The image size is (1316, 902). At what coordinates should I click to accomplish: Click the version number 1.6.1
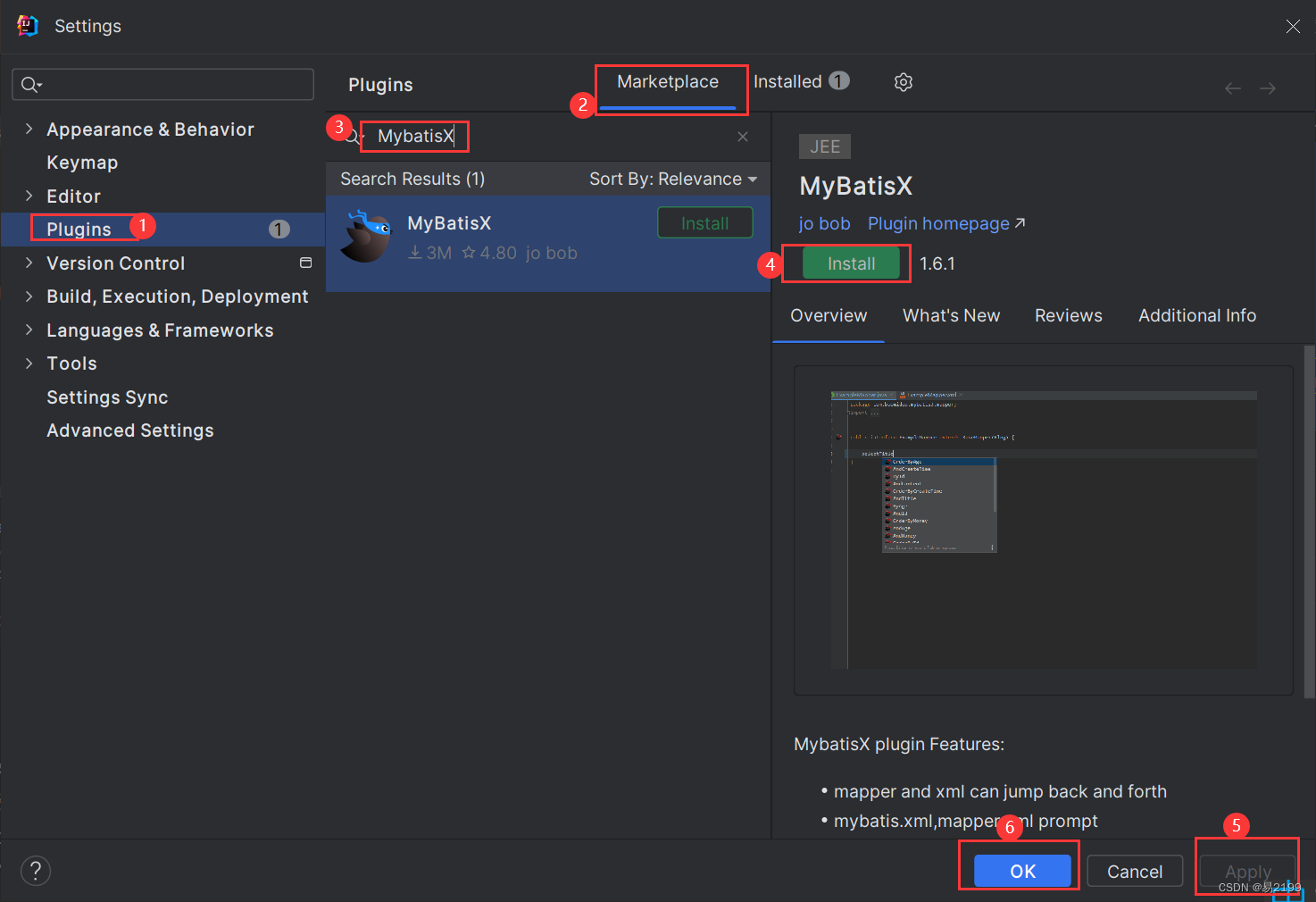click(x=937, y=263)
